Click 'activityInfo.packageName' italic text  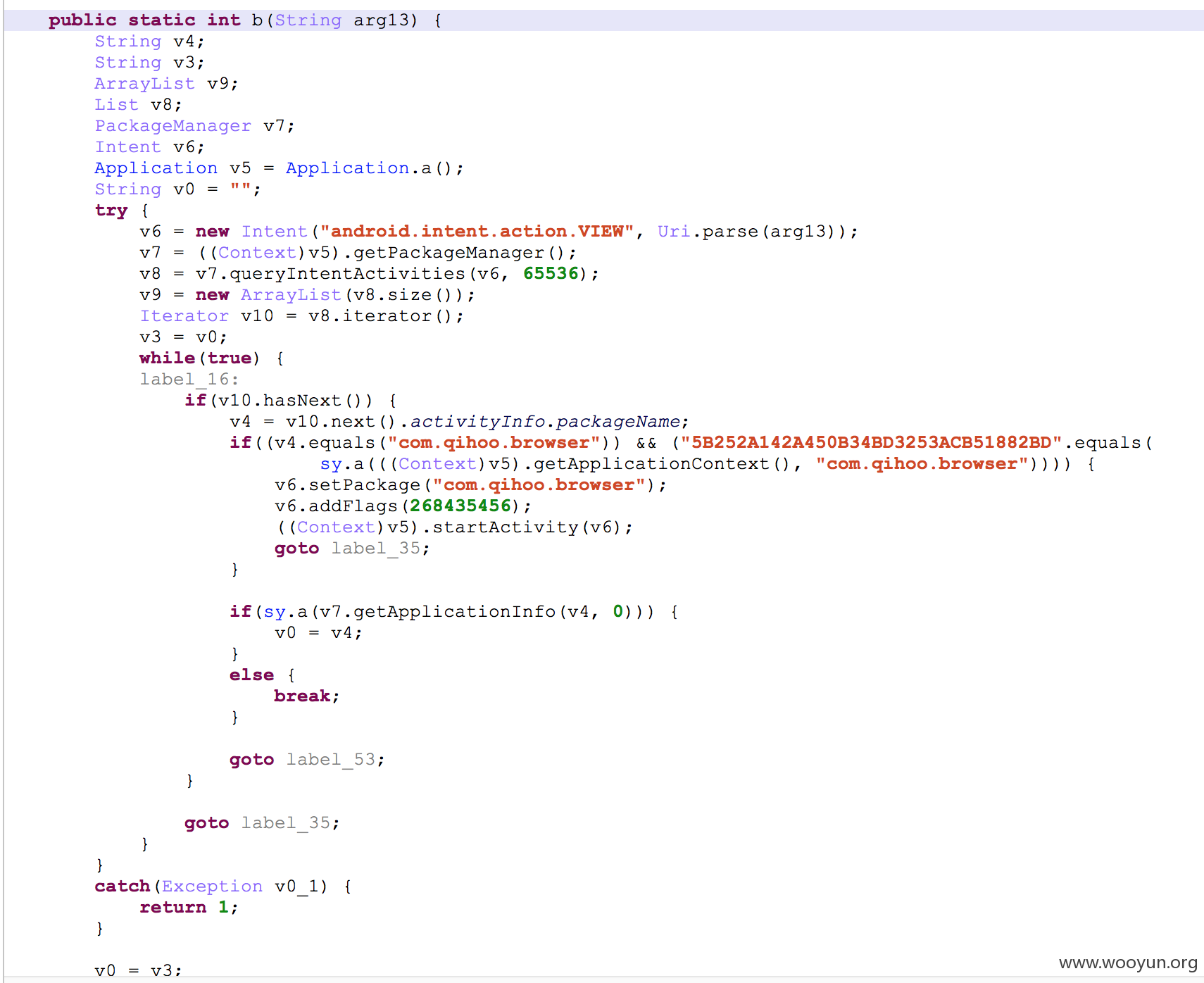pyautogui.click(x=545, y=422)
